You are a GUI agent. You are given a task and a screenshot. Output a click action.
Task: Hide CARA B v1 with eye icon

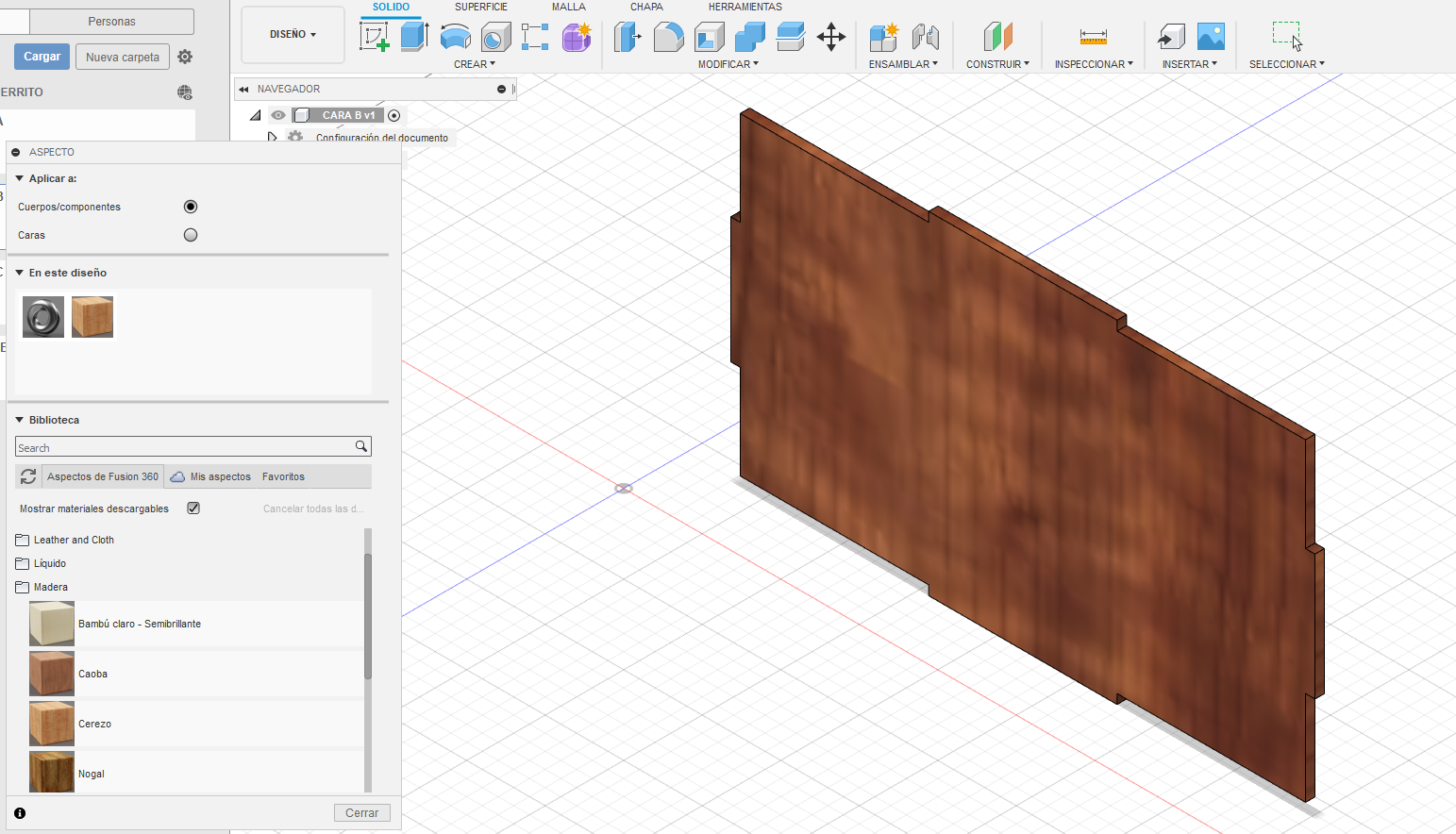tap(278, 115)
